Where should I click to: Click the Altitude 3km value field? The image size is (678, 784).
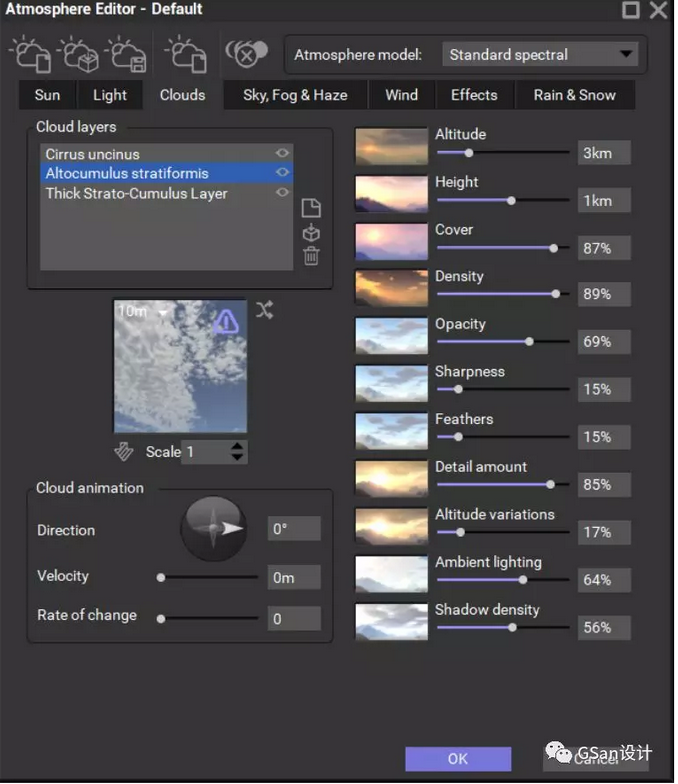(x=604, y=152)
